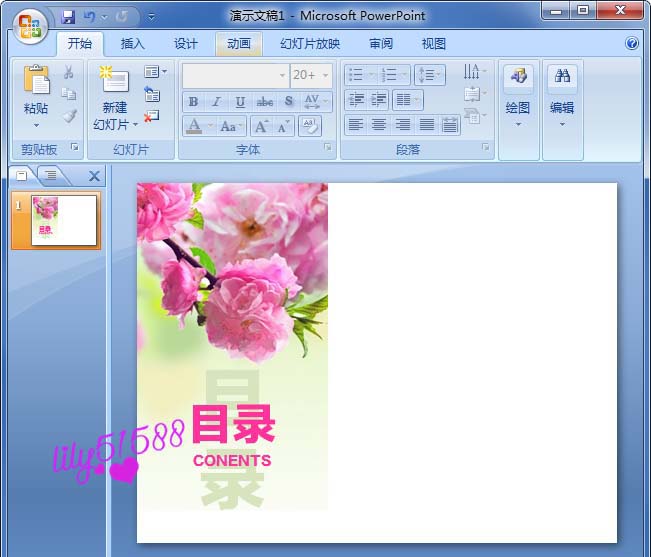
Task: Select slide 1 thumbnail in panel
Action: pos(56,220)
